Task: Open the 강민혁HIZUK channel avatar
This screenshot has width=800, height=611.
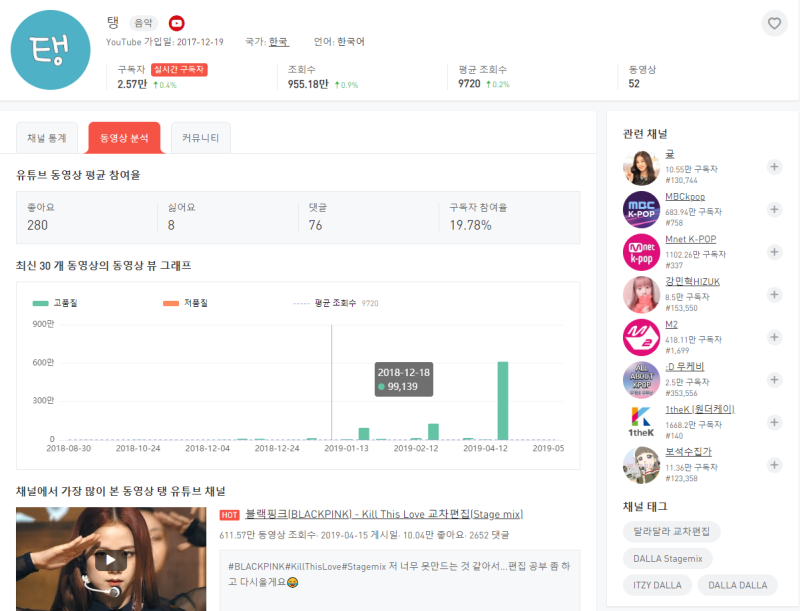Action: tap(641, 295)
